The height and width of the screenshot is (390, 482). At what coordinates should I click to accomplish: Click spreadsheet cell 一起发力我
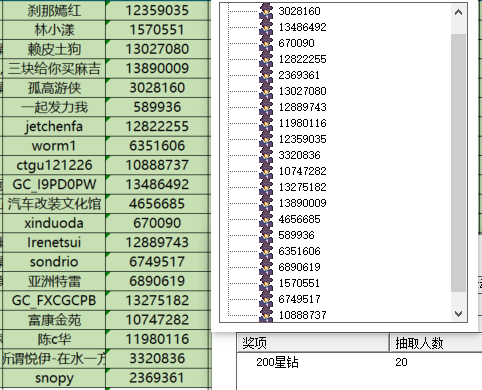(x=54, y=107)
